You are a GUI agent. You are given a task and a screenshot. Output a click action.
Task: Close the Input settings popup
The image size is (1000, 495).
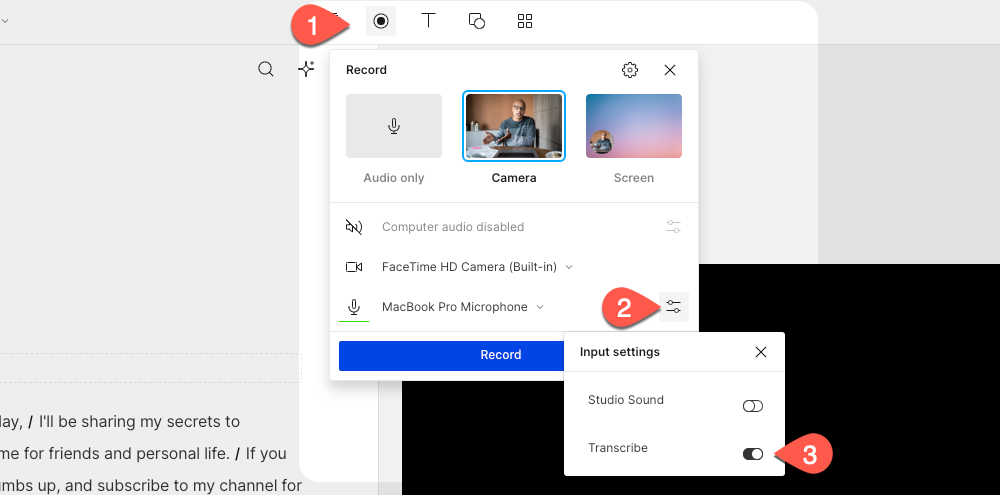coord(761,352)
